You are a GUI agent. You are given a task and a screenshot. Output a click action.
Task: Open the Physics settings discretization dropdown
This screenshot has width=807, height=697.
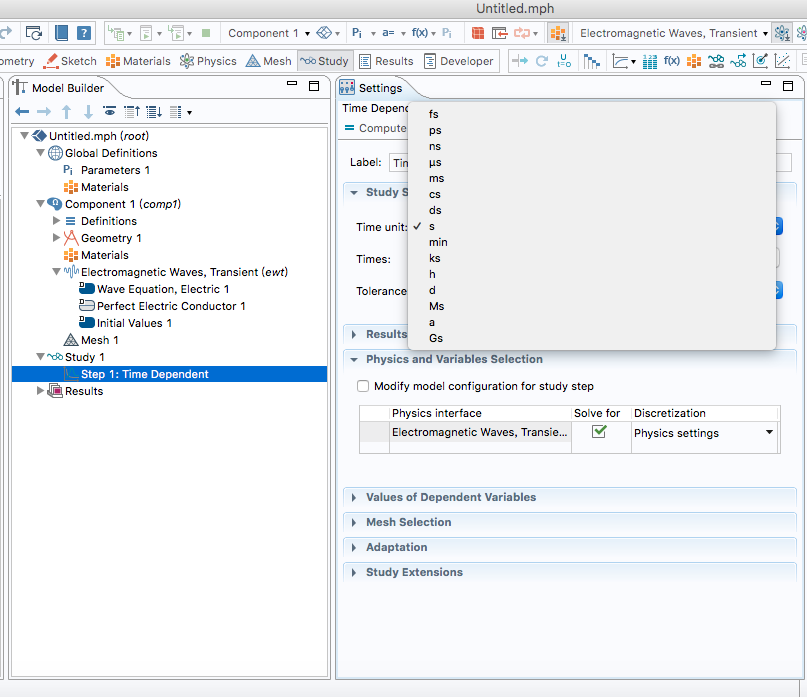[x=769, y=433]
